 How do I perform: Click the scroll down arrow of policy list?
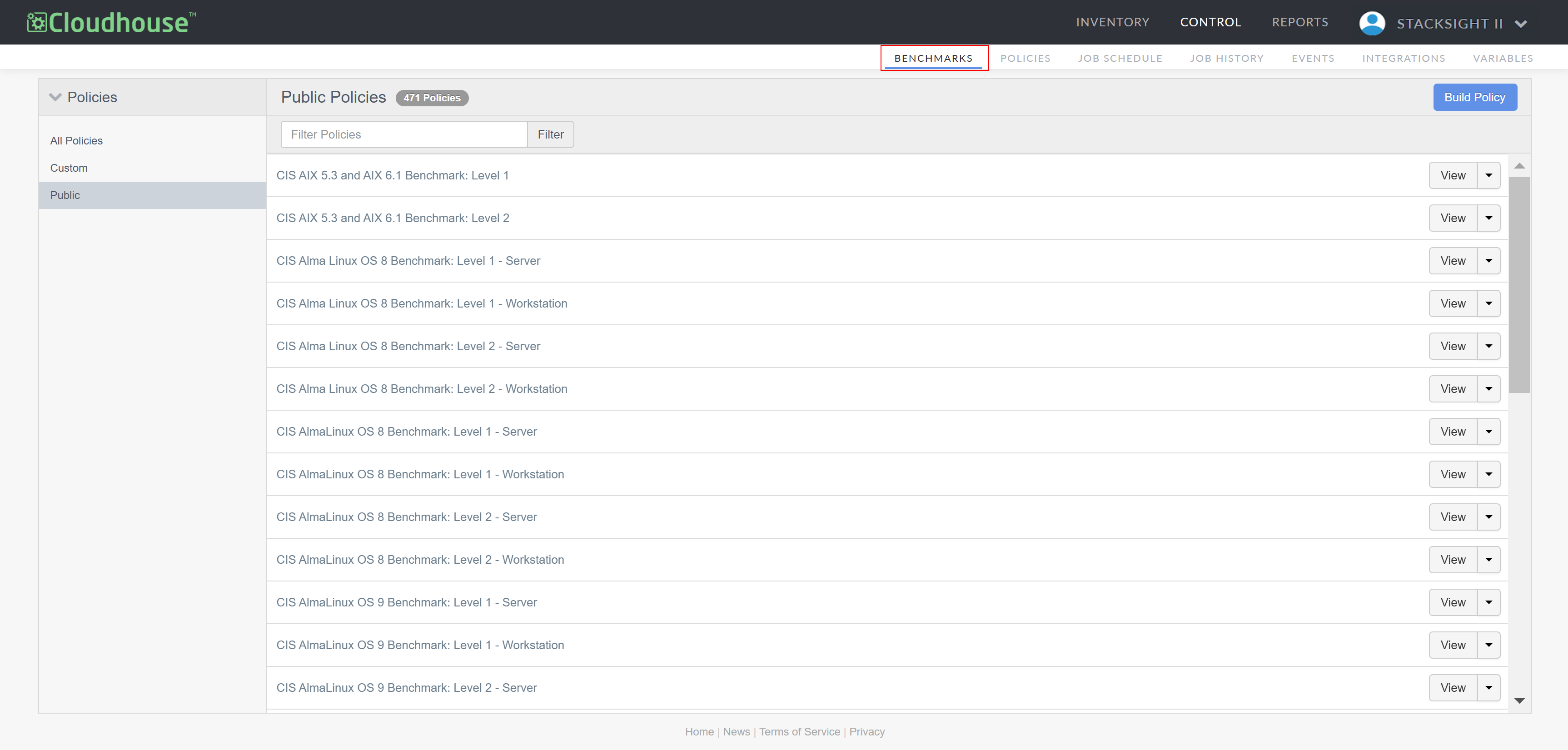[1519, 700]
